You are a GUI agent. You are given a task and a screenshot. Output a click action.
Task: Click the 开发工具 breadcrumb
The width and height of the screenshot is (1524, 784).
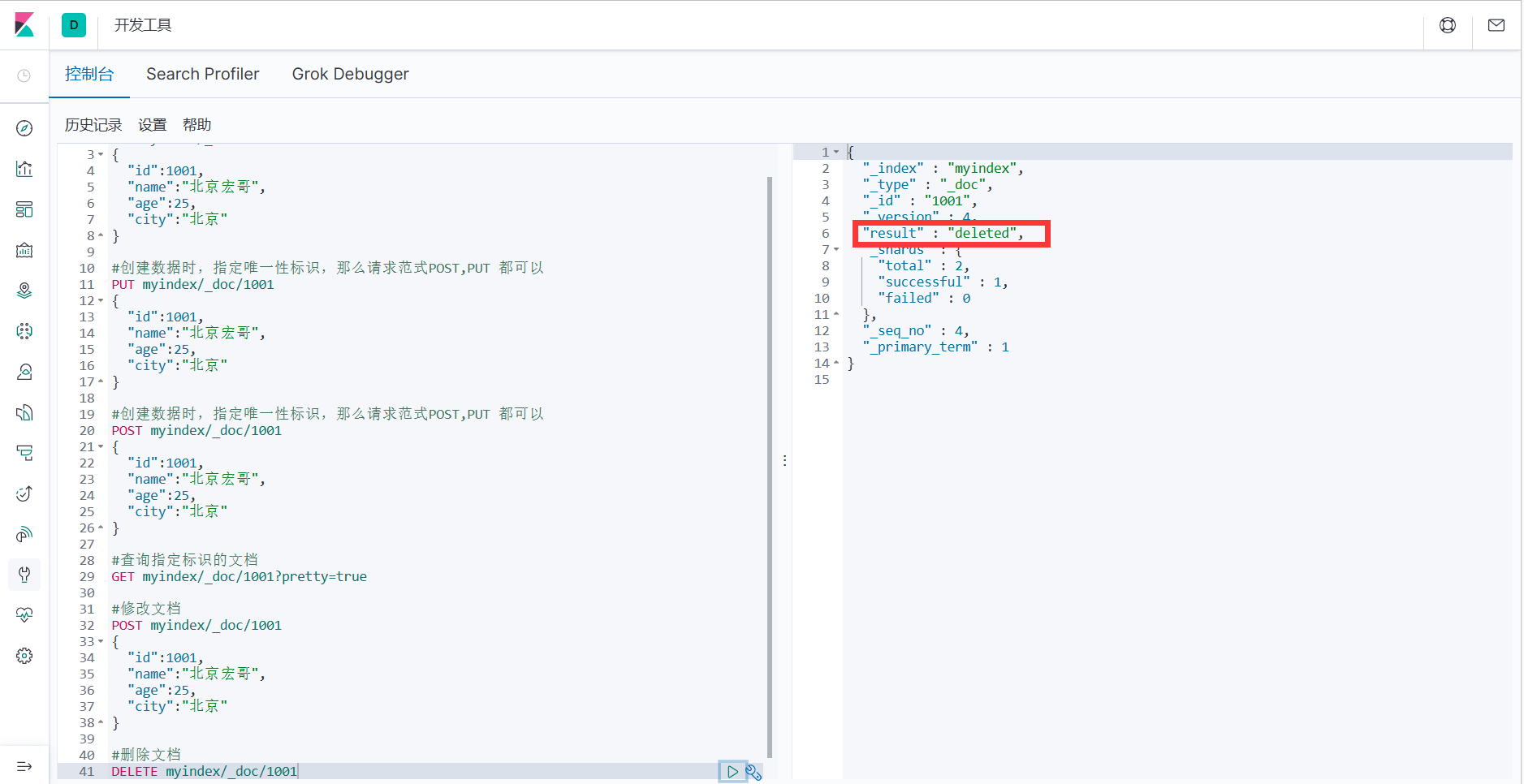click(x=143, y=25)
